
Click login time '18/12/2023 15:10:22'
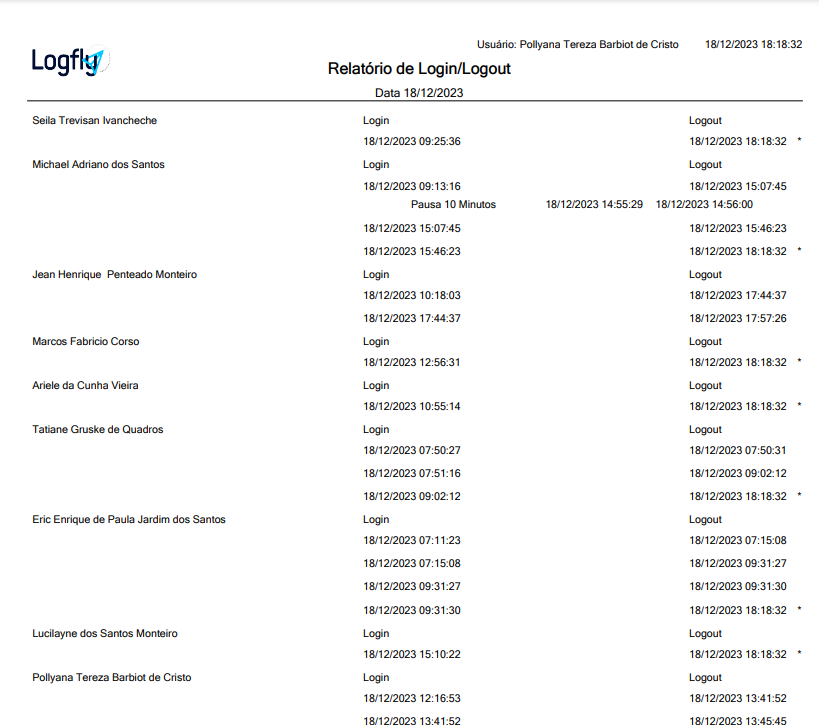(x=412, y=654)
